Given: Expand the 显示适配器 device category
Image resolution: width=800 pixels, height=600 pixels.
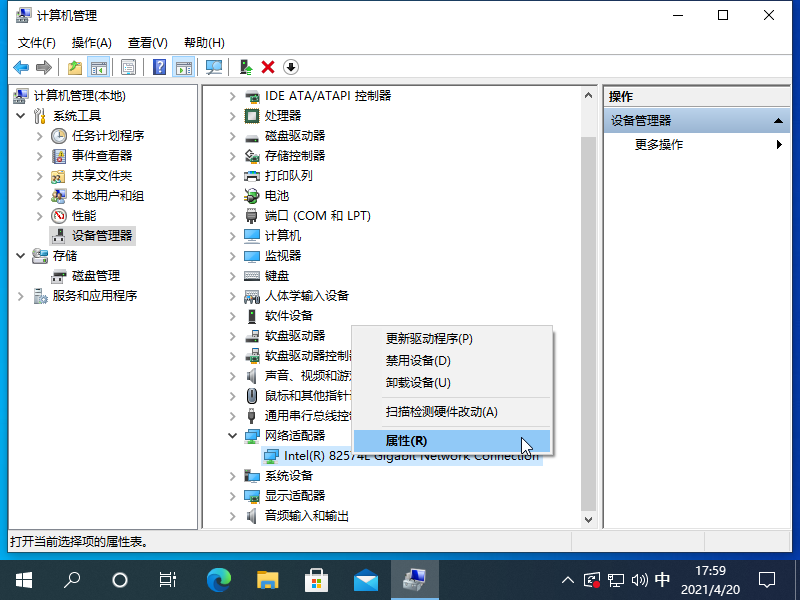Looking at the screenshot, I should pyautogui.click(x=233, y=496).
